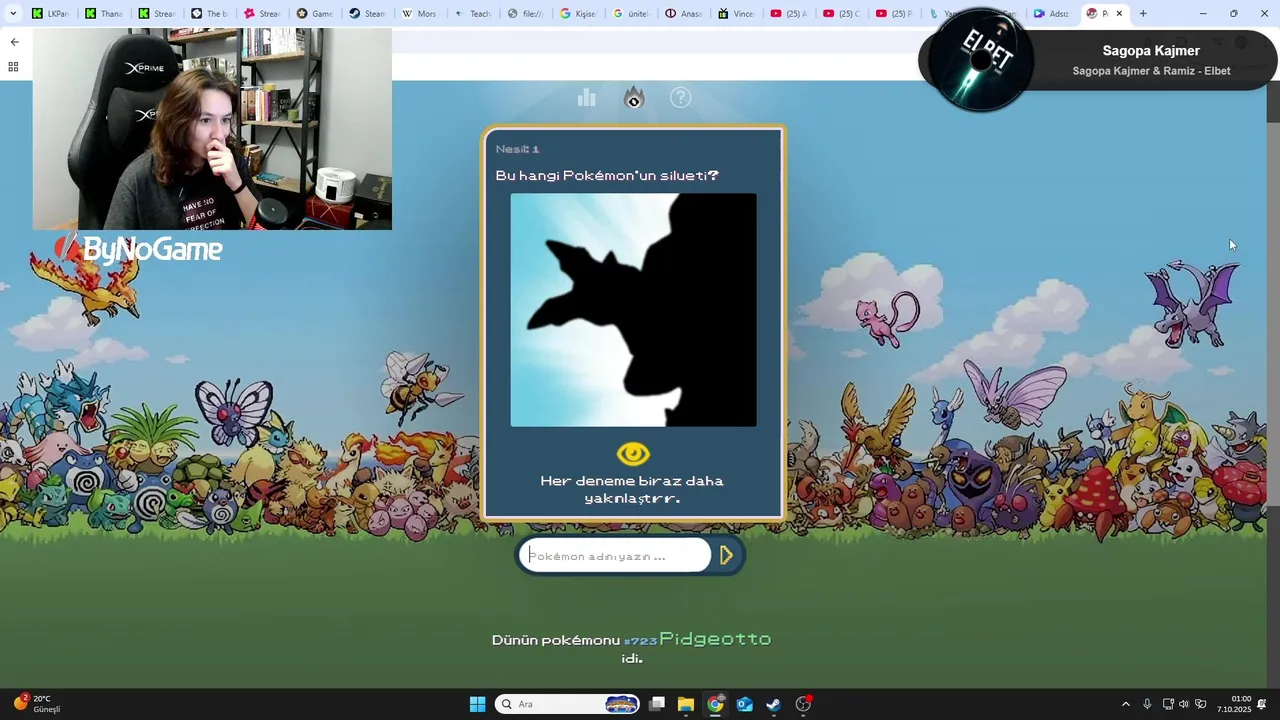Switch to the Game tab

(315, 14)
